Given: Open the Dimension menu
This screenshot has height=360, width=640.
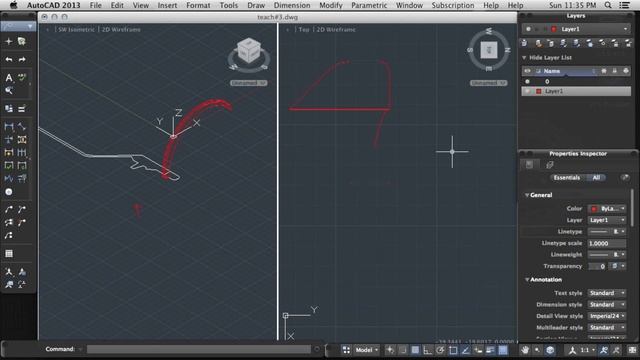Looking at the screenshot, I should 292,5.
